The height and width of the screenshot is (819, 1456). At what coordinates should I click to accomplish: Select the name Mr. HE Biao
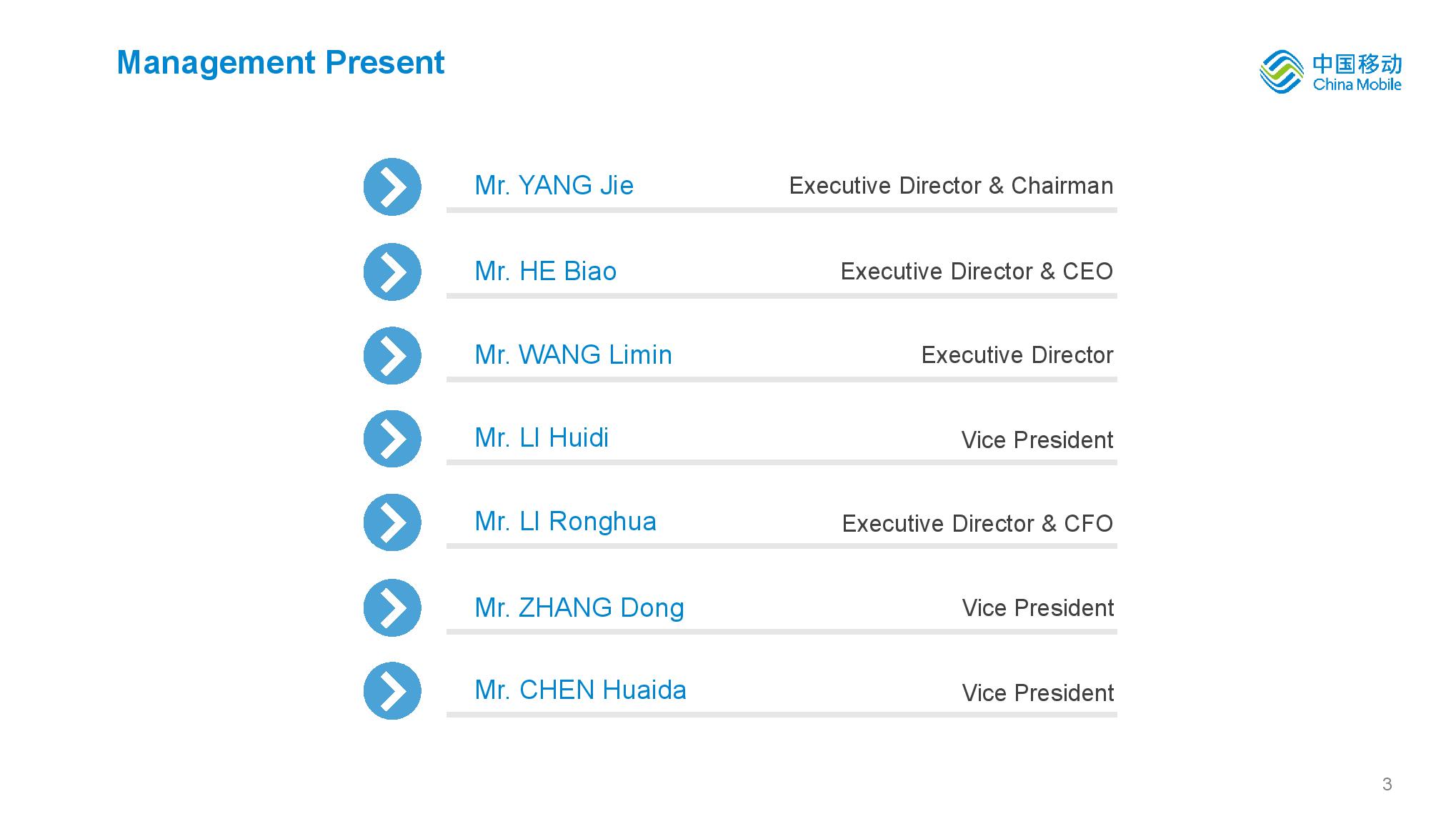coord(545,272)
